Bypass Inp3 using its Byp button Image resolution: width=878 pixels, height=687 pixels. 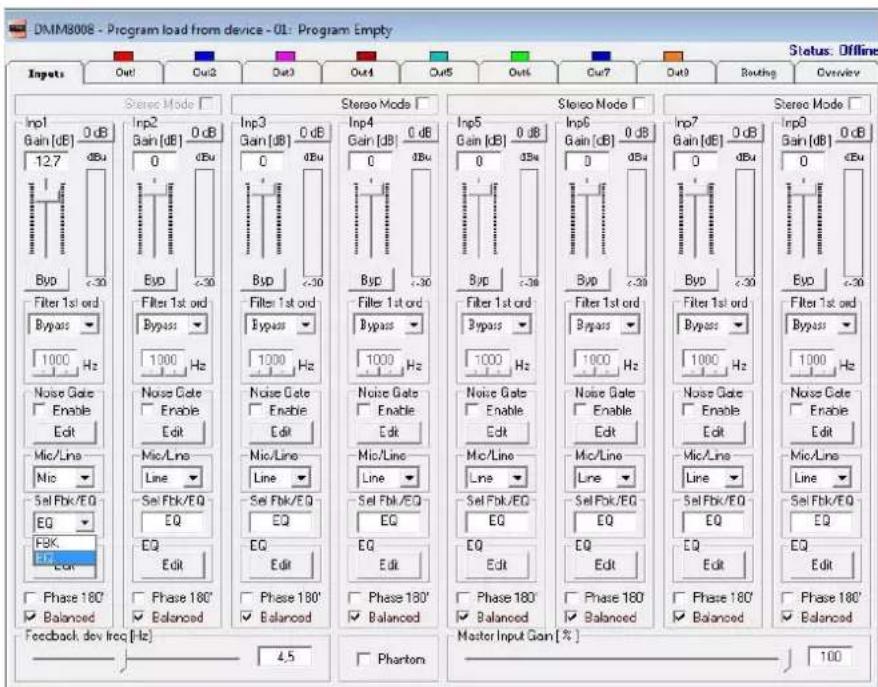pyautogui.click(x=263, y=279)
